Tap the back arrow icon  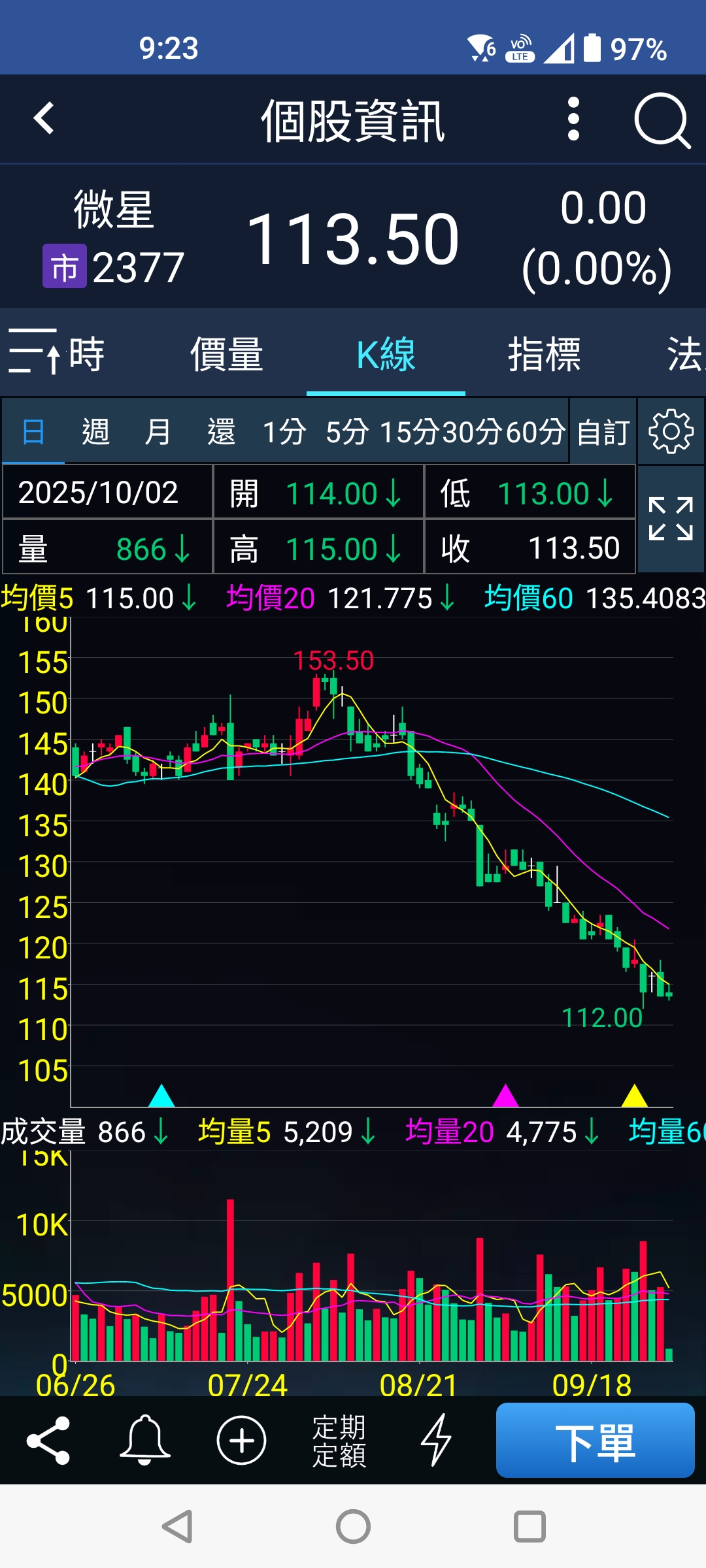click(44, 119)
